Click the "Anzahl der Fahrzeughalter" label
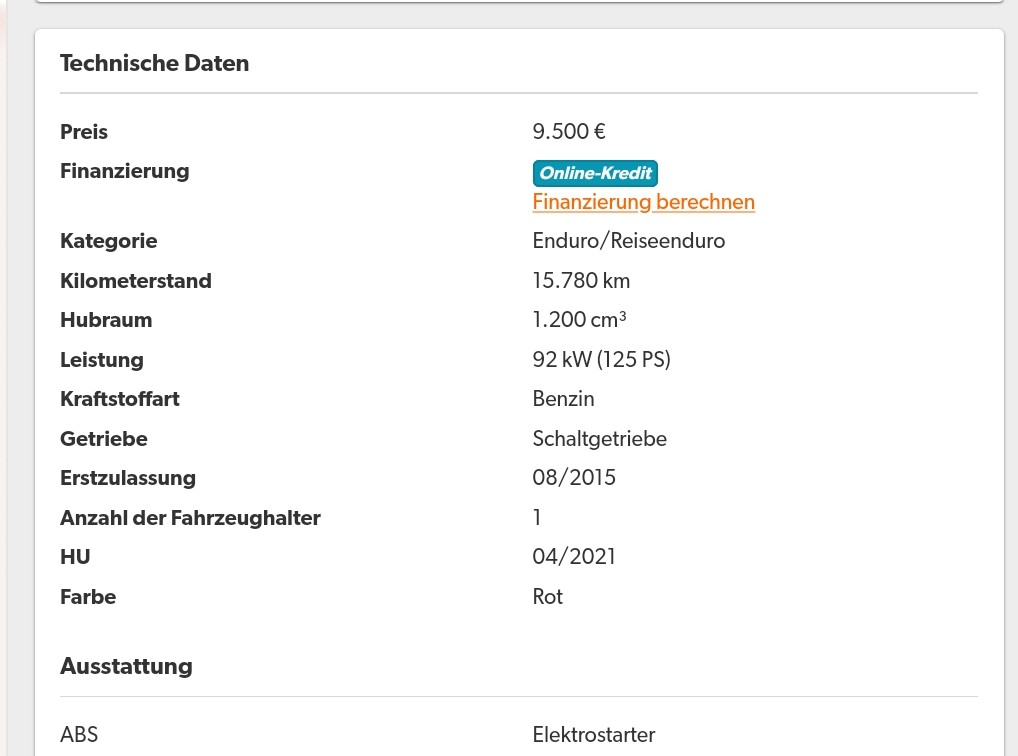The width and height of the screenshot is (1018, 756). point(190,518)
